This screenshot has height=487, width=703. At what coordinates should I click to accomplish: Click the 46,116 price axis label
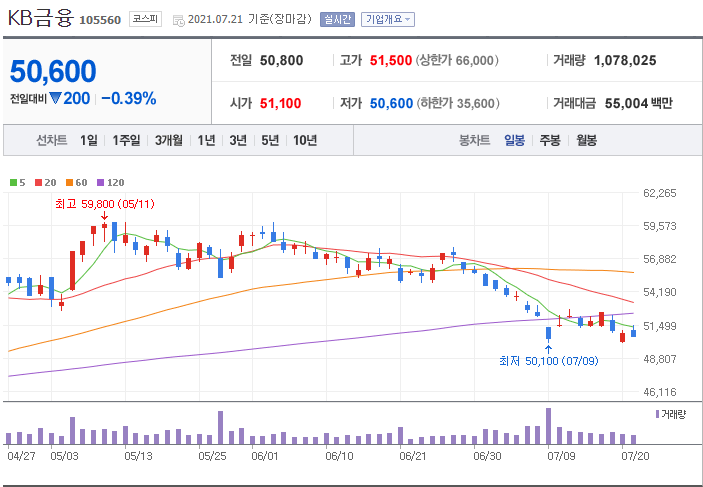point(660,392)
